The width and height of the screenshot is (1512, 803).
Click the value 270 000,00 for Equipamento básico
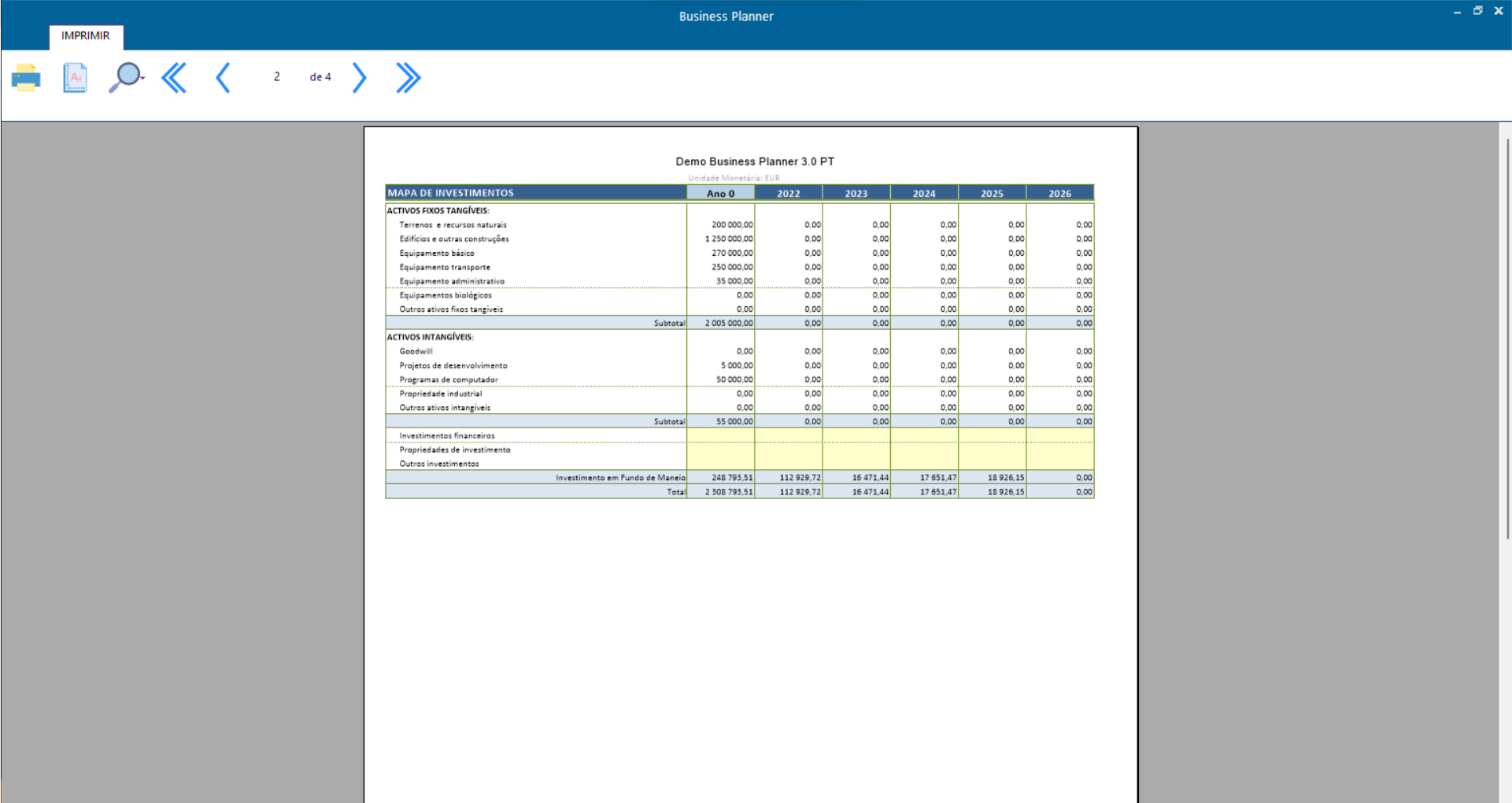tap(732, 253)
